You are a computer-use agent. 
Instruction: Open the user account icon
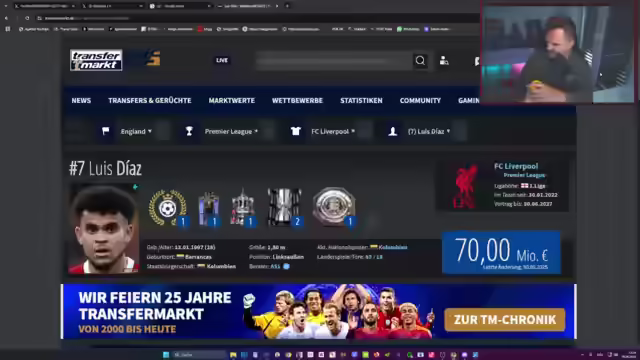pyautogui.click(x=444, y=61)
